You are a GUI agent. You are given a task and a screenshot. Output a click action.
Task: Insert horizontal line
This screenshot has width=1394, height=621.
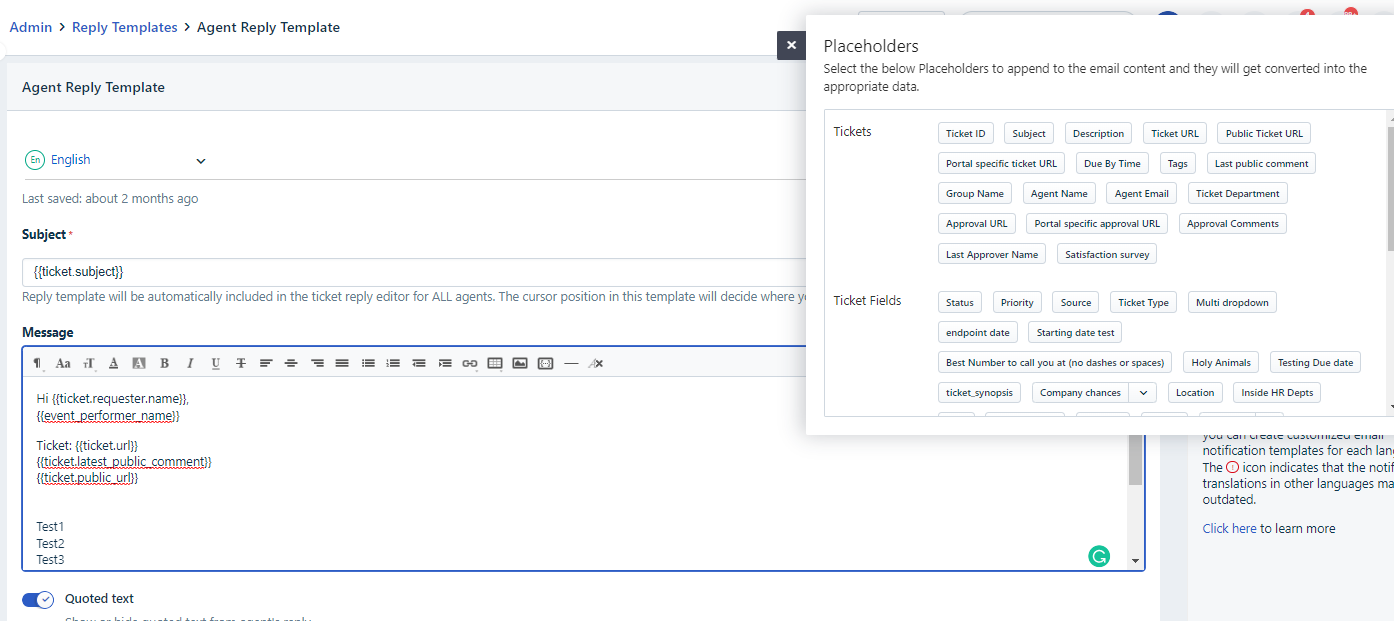(x=571, y=363)
